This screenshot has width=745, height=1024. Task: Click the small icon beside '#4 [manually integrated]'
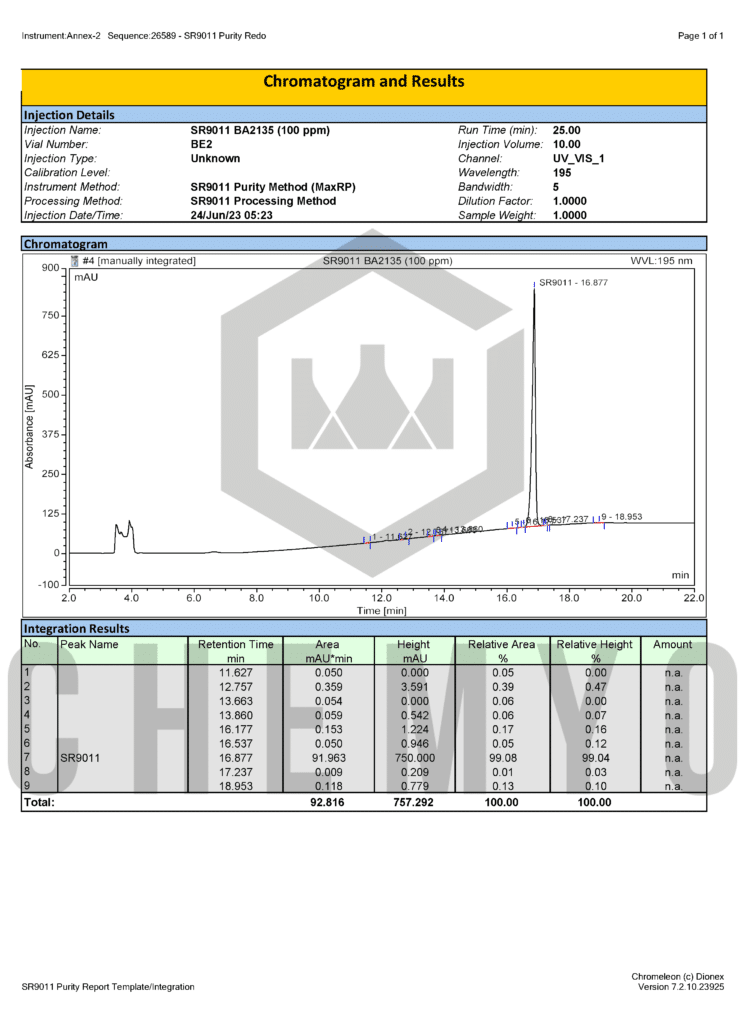pyautogui.click(x=74, y=261)
